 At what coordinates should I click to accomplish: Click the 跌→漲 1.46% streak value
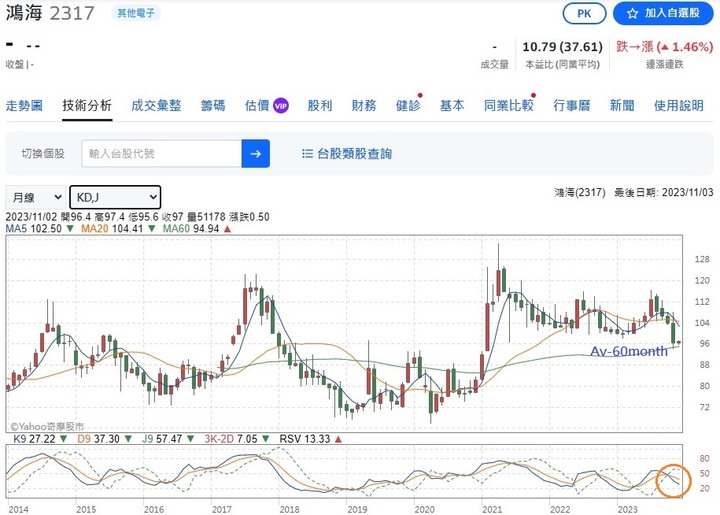664,47
